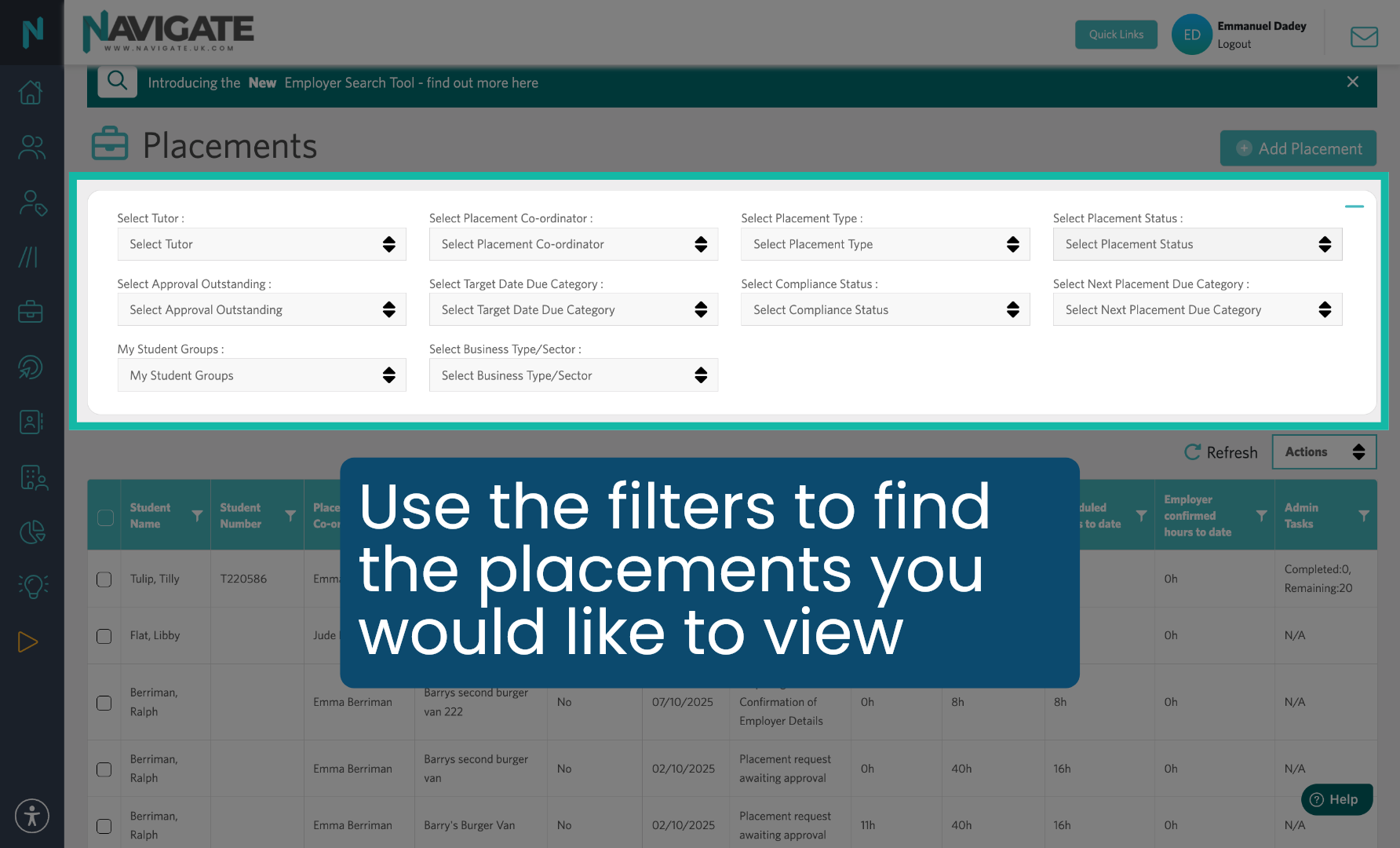
Task: Click the pie chart reports icon
Action: [x=30, y=532]
